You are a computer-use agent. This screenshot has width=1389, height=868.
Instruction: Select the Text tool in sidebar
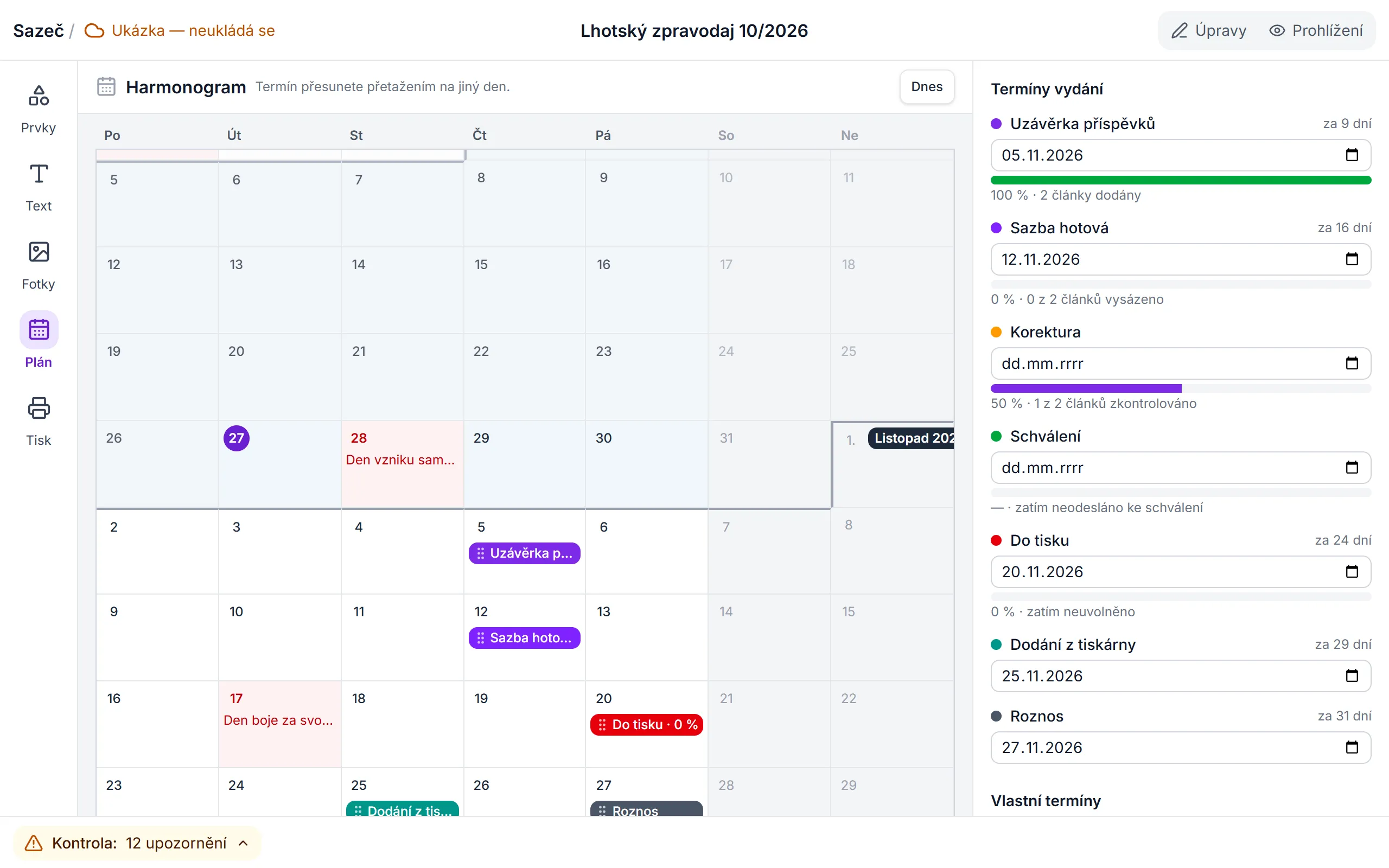pos(39,187)
